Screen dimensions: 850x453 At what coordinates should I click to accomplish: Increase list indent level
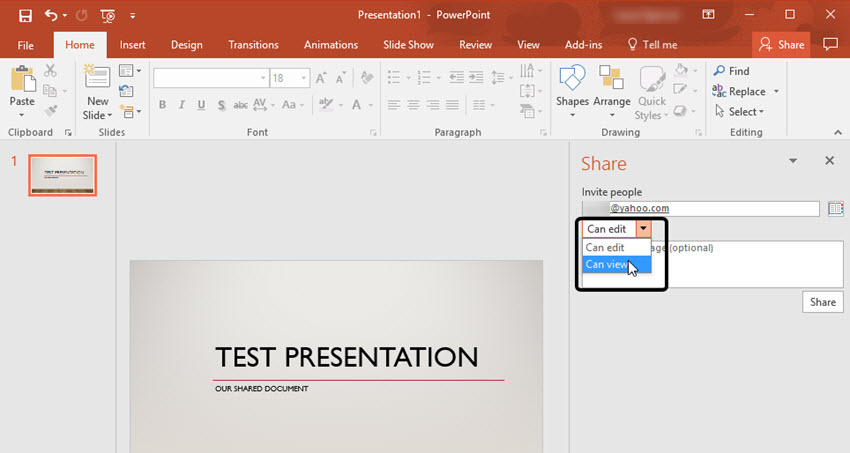coord(476,77)
